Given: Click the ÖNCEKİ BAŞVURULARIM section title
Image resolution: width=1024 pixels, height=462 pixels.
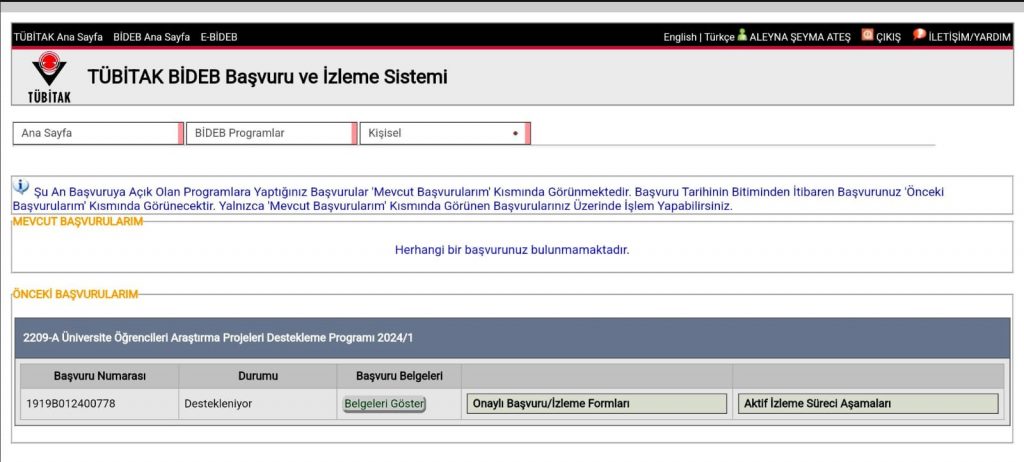Looking at the screenshot, I should click(75, 295).
